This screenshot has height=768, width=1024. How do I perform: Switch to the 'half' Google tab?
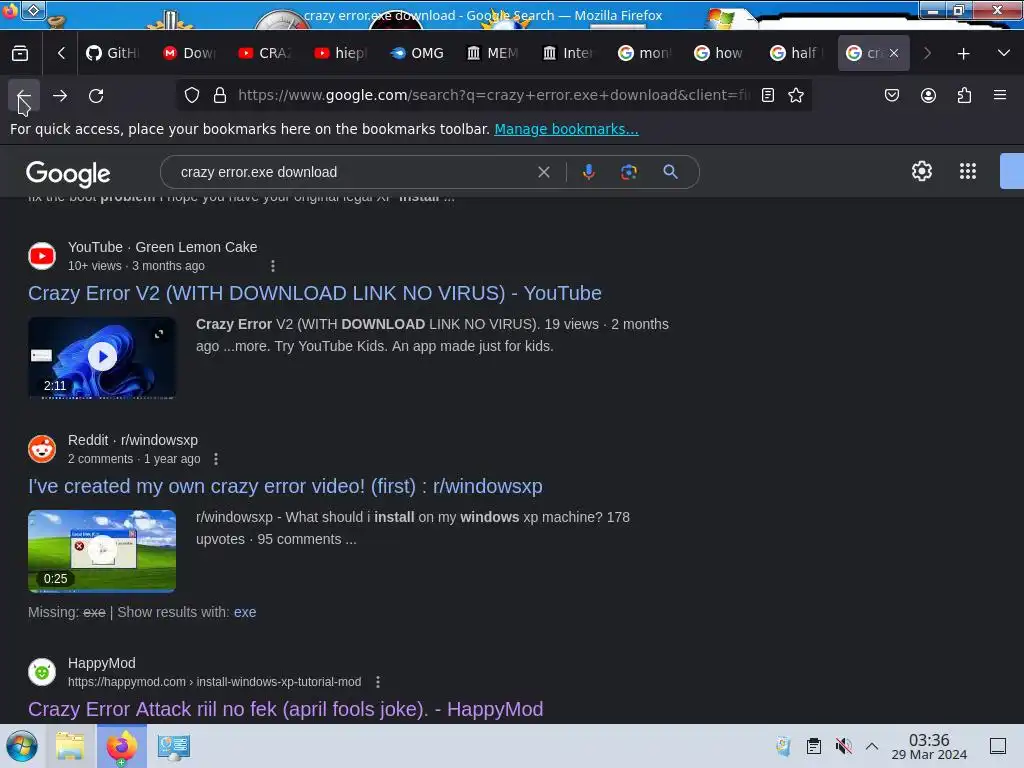coord(796,53)
